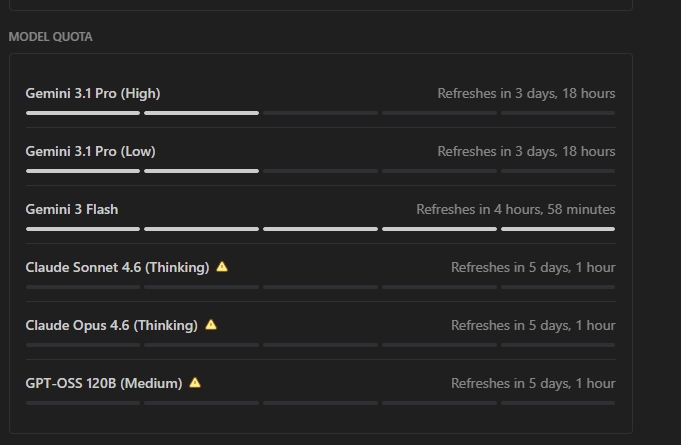Click the Gemini 3.1 Pro (High) label
681x445 pixels.
pyautogui.click(x=93, y=93)
